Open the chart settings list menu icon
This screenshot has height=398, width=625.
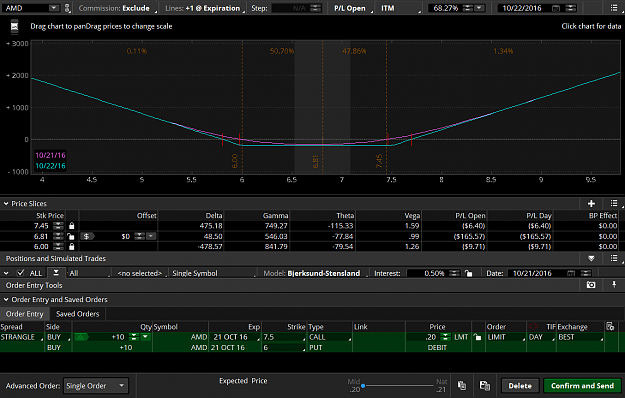[x=614, y=8]
